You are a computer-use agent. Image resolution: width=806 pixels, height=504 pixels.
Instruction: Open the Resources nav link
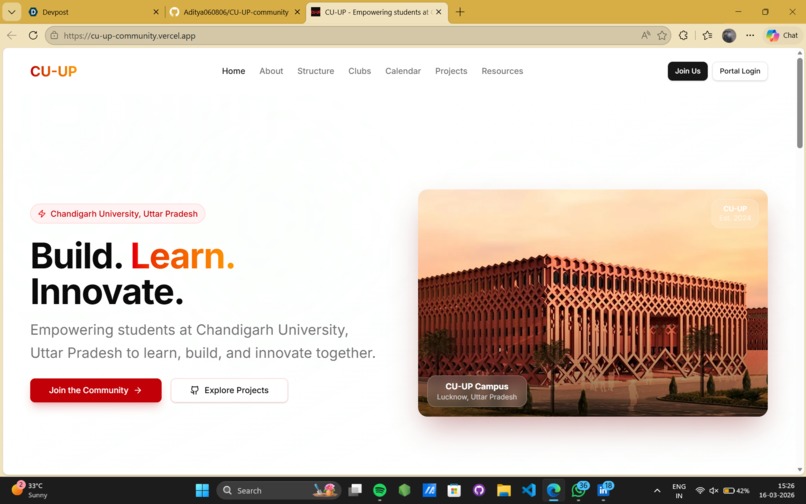pos(502,71)
